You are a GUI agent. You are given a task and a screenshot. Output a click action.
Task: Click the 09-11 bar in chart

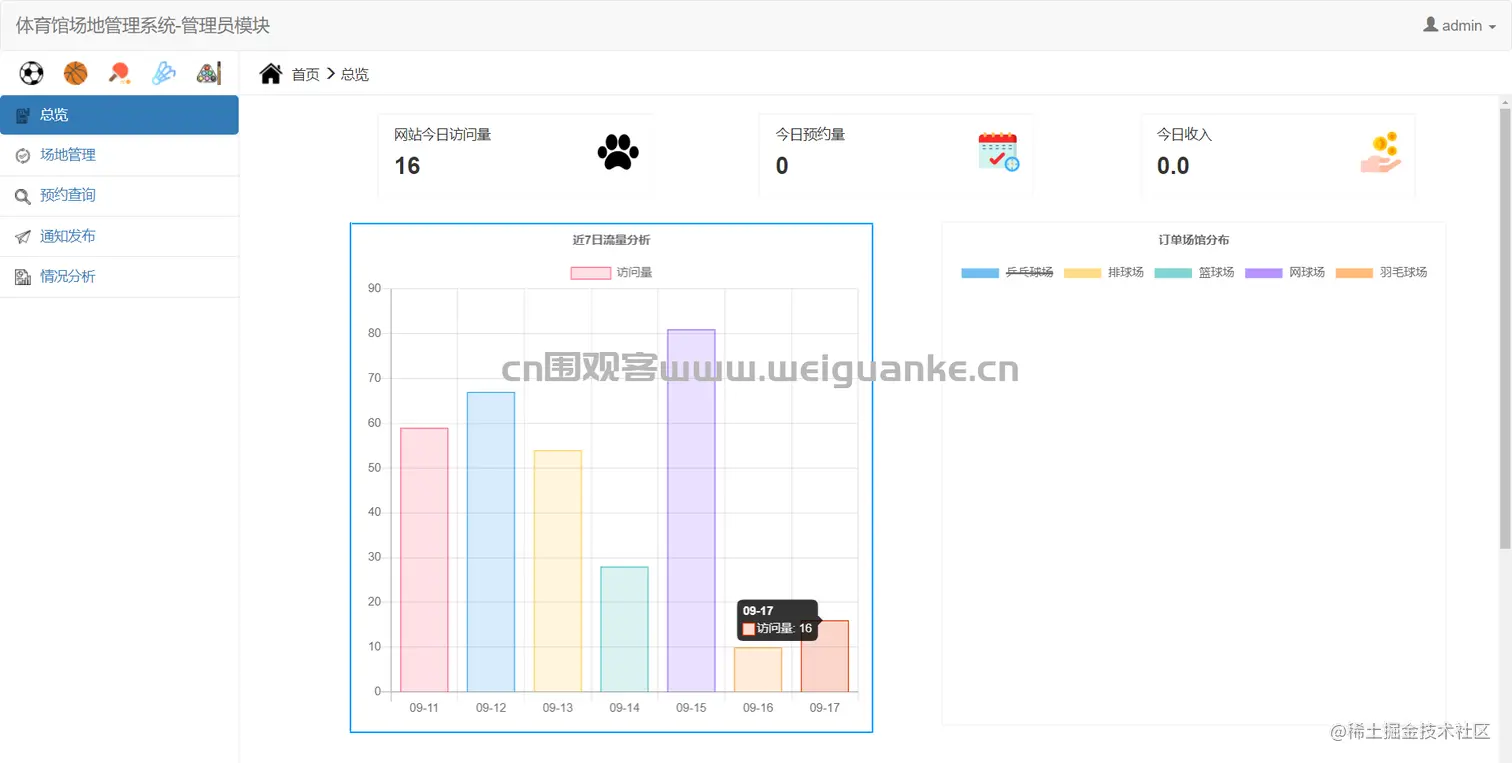[x=424, y=560]
